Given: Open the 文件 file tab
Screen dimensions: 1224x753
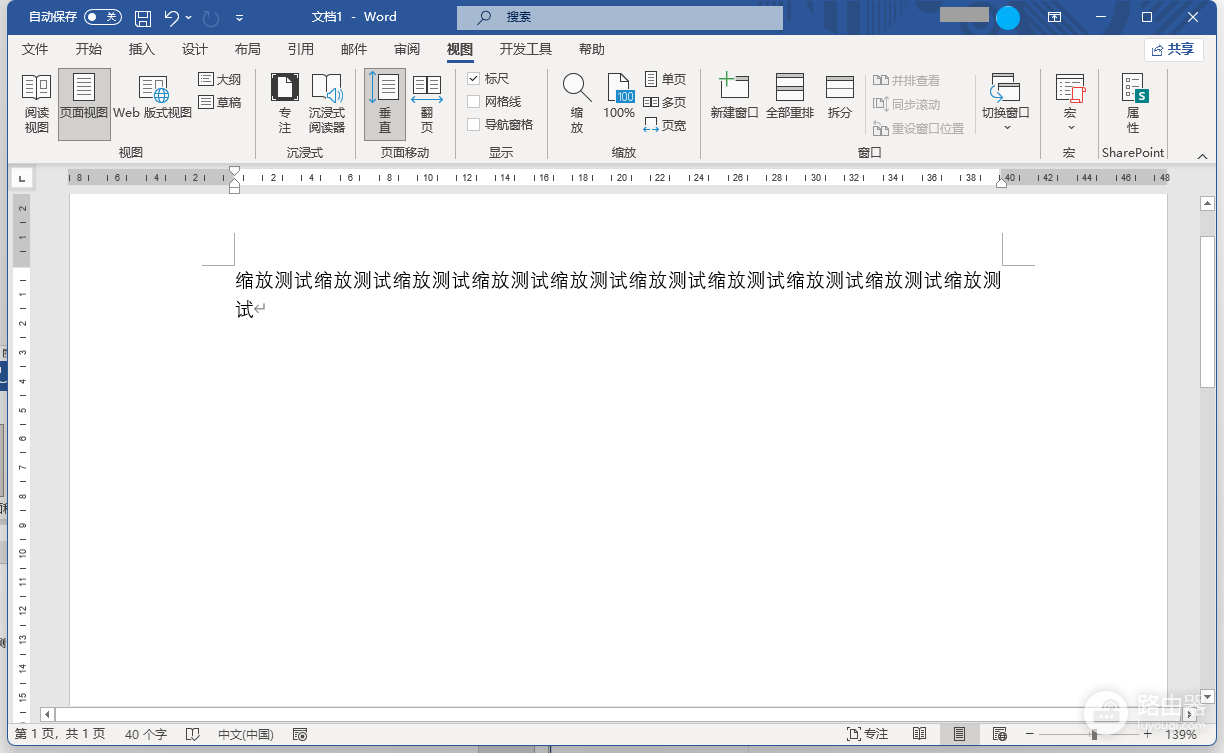Looking at the screenshot, I should (x=35, y=49).
